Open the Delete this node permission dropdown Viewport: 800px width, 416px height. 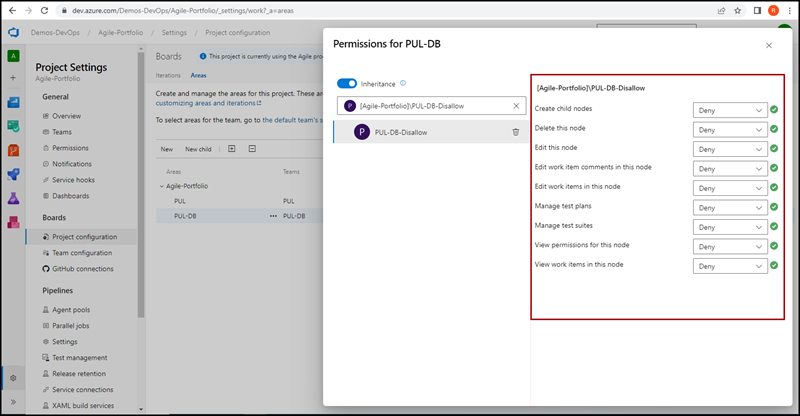[x=730, y=130]
